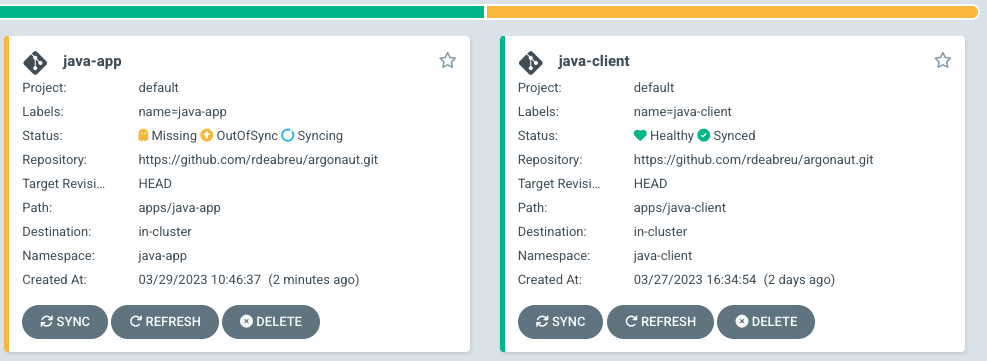Click the git icon beside java-client title
Screen dimensions: 987x361
tap(531, 62)
